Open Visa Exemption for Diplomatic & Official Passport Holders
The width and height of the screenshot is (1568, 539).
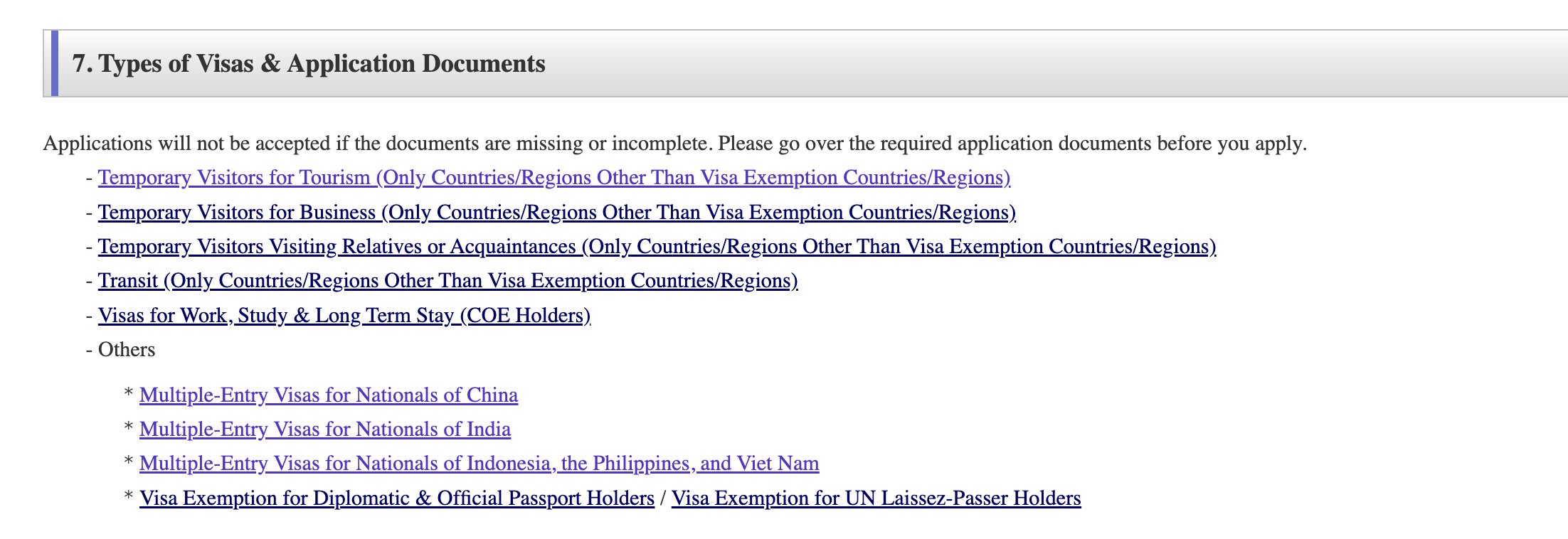(396, 498)
